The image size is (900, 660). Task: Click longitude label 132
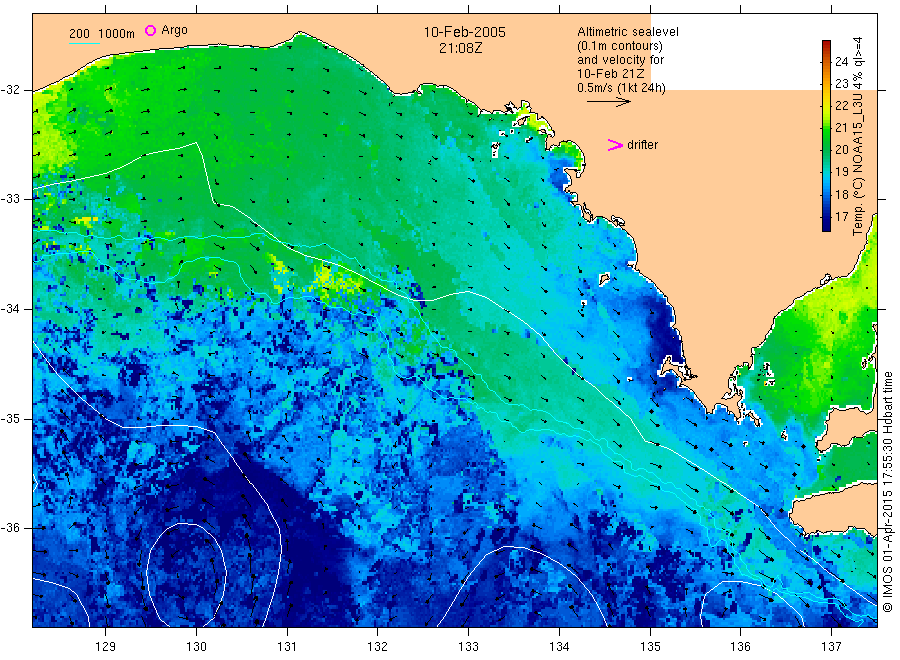click(377, 647)
